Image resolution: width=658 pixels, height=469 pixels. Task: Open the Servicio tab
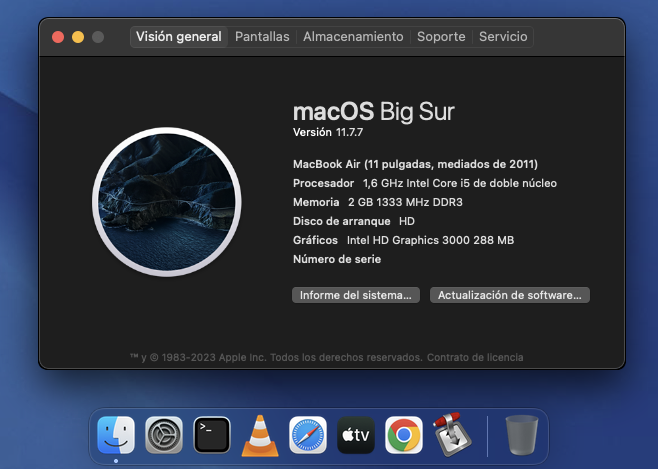(503, 37)
